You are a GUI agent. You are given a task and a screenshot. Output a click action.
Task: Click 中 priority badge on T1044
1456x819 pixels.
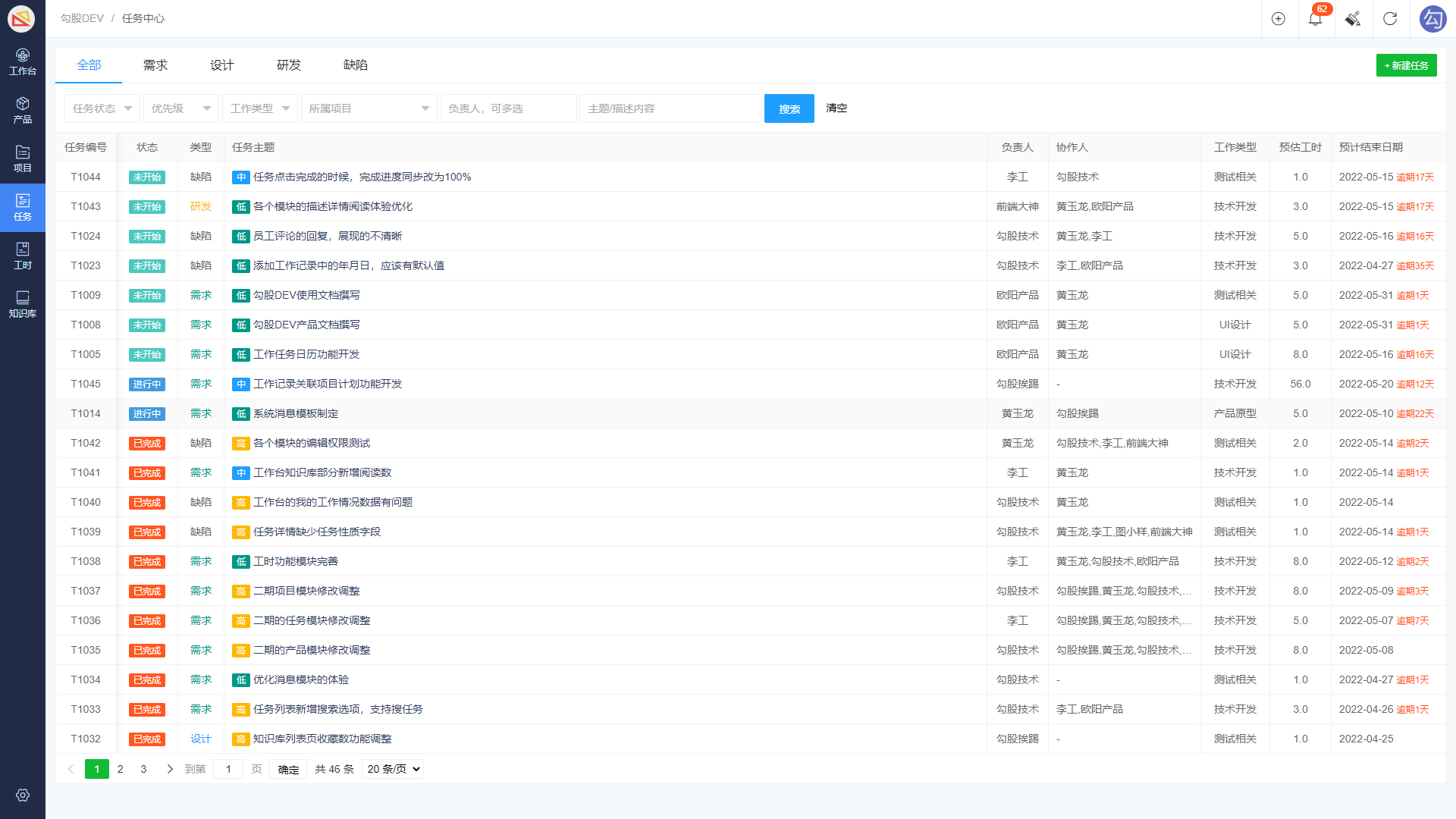tap(241, 177)
